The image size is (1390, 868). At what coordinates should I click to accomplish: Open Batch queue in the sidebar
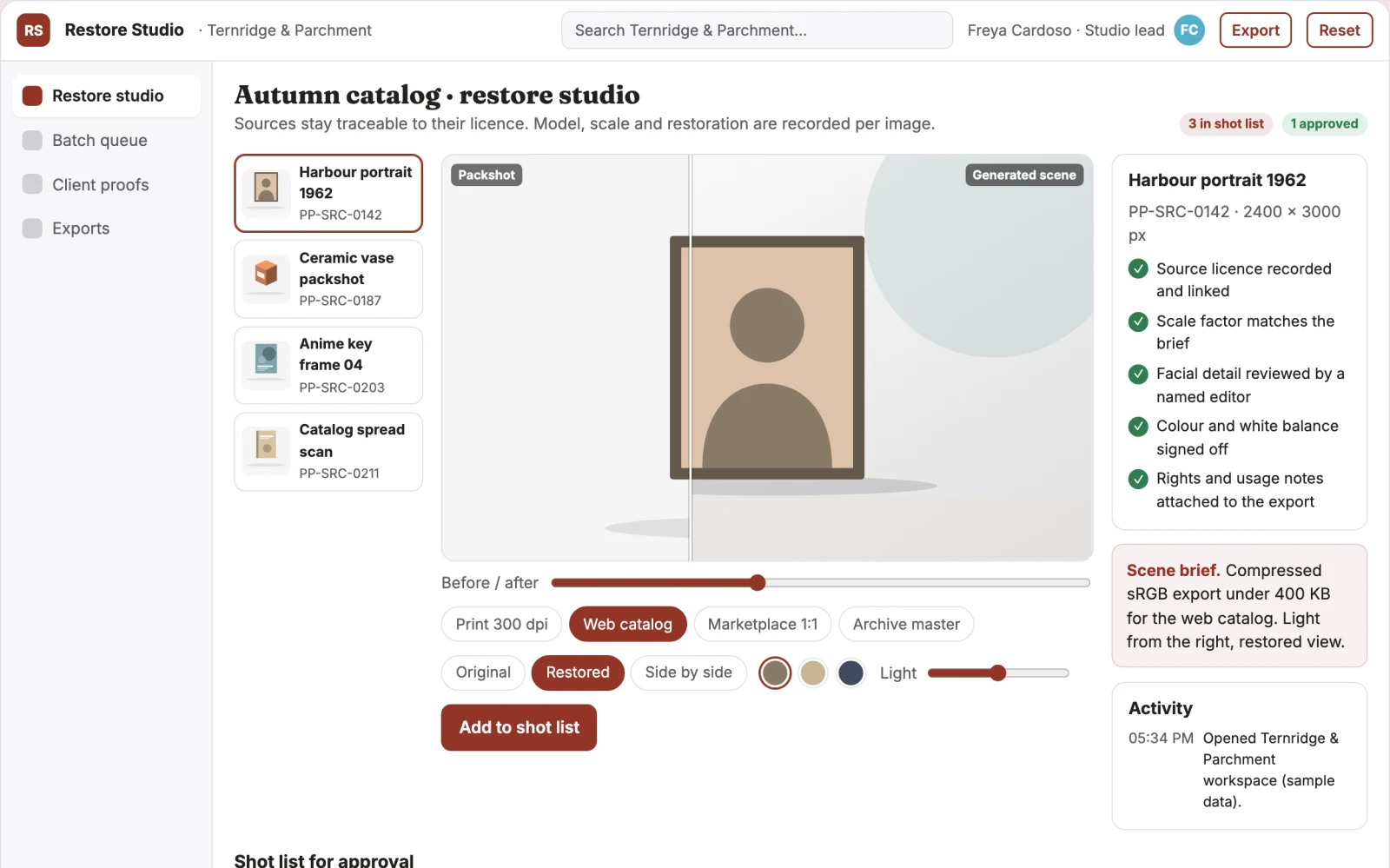pyautogui.click(x=106, y=140)
